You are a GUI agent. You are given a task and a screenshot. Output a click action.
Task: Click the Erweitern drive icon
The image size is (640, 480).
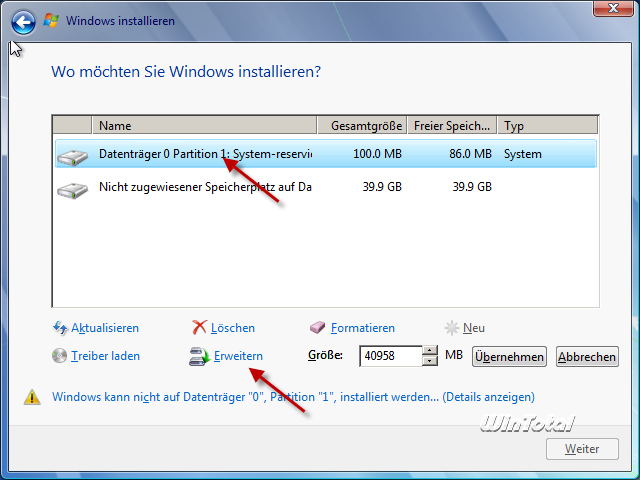point(199,356)
